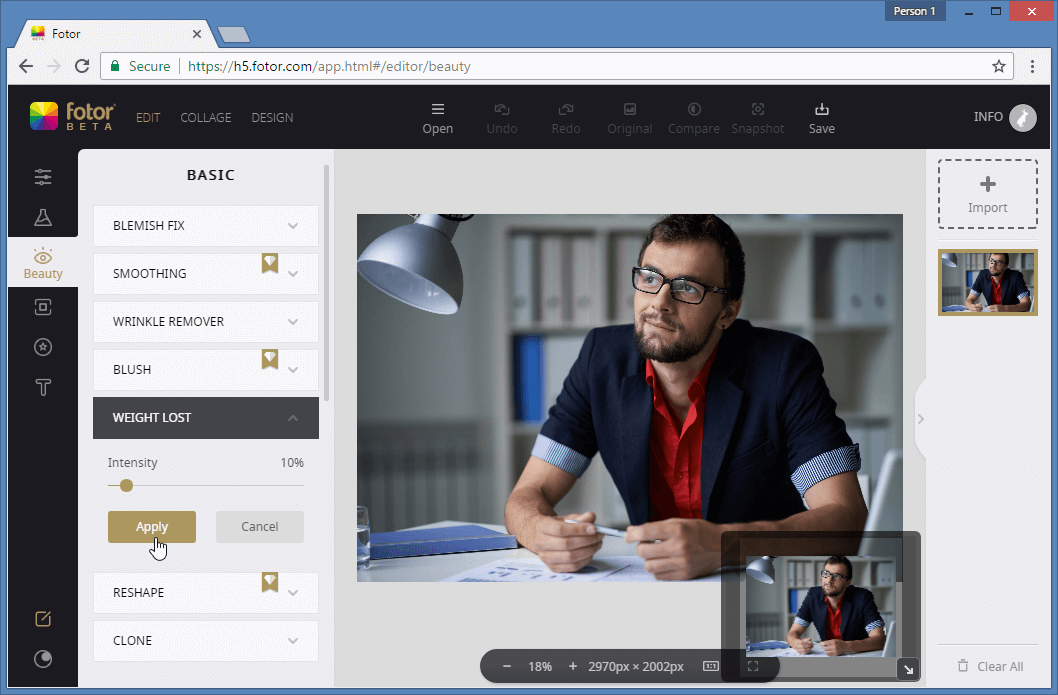Apply the weight lost effect

tap(151, 527)
